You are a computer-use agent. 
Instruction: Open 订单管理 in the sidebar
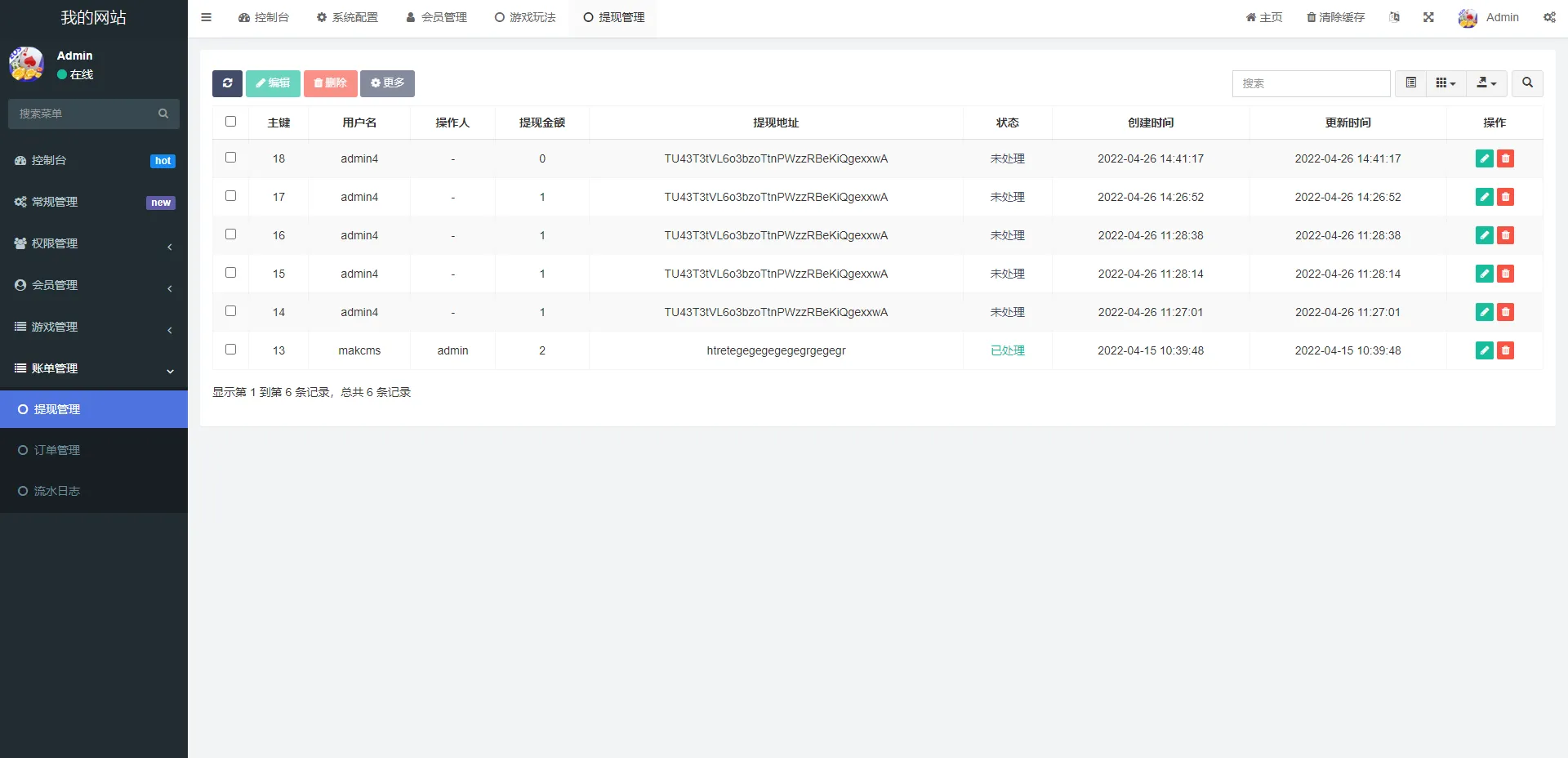(x=57, y=450)
